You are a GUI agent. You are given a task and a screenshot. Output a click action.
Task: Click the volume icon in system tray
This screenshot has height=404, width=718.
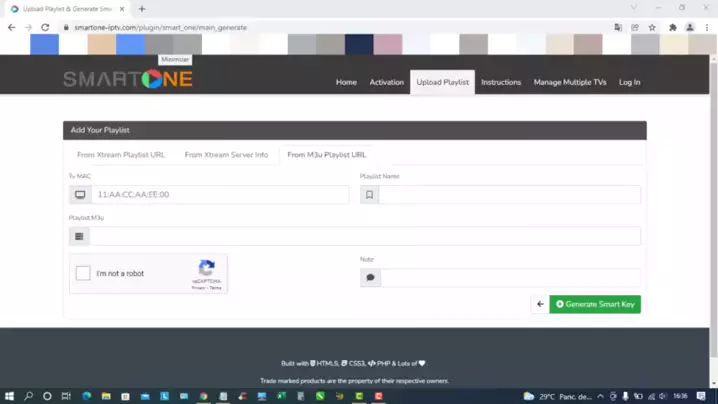(662, 396)
